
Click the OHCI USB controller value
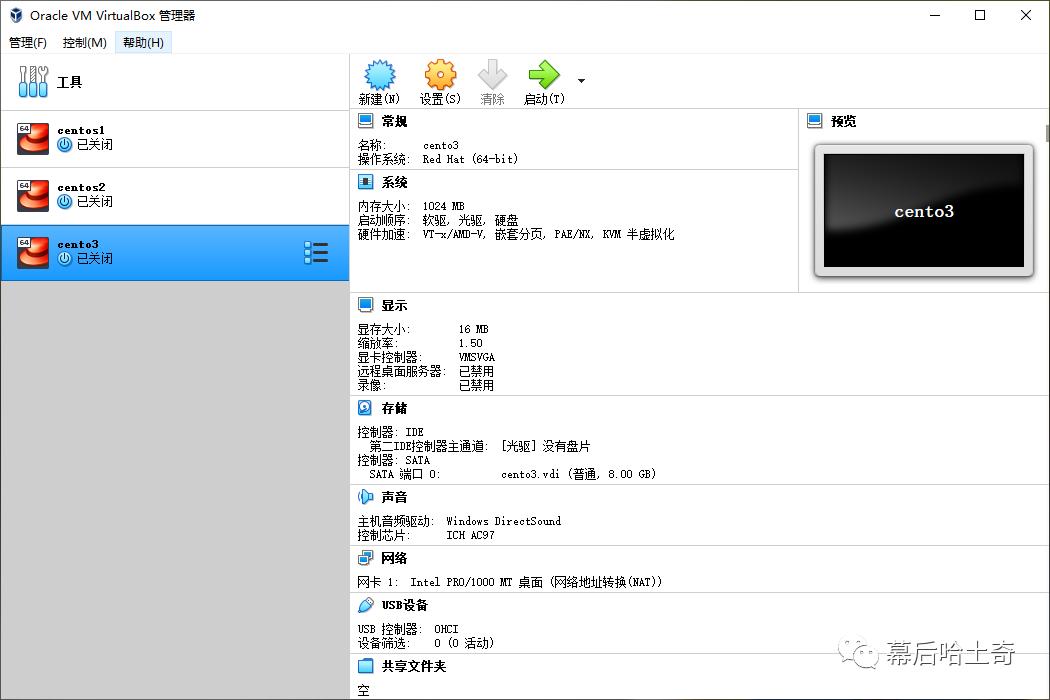(x=446, y=629)
